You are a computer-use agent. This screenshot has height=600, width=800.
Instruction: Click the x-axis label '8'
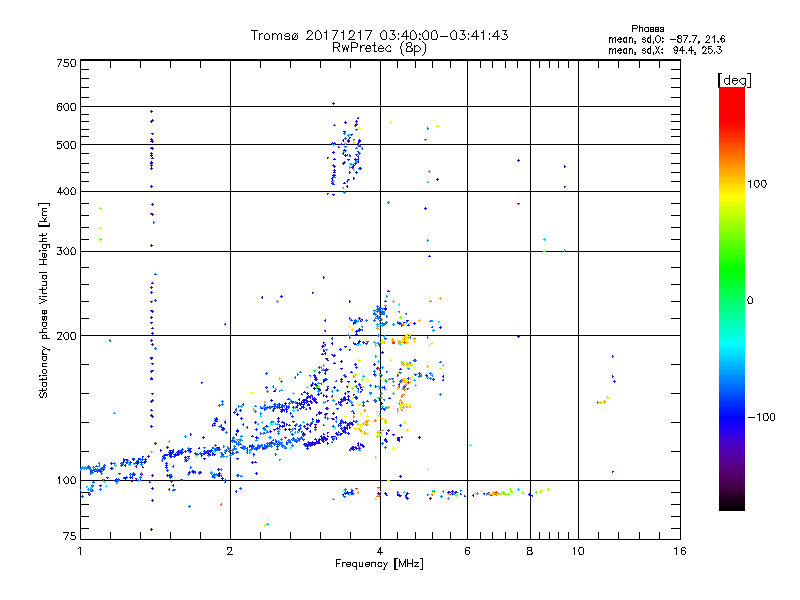[x=530, y=551]
